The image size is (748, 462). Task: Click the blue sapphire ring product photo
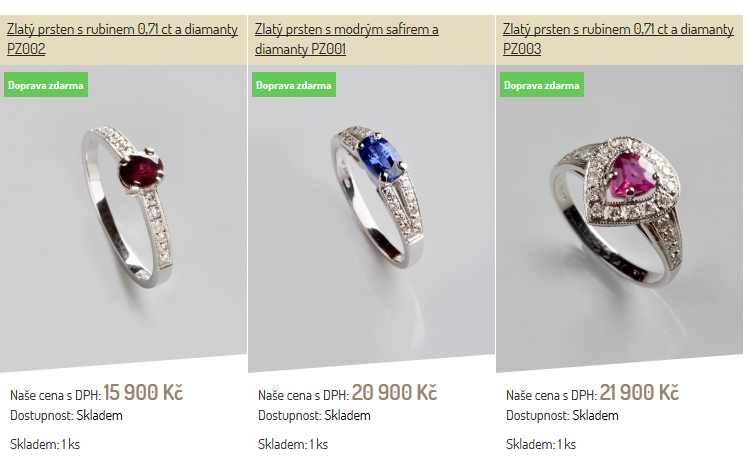click(371, 219)
